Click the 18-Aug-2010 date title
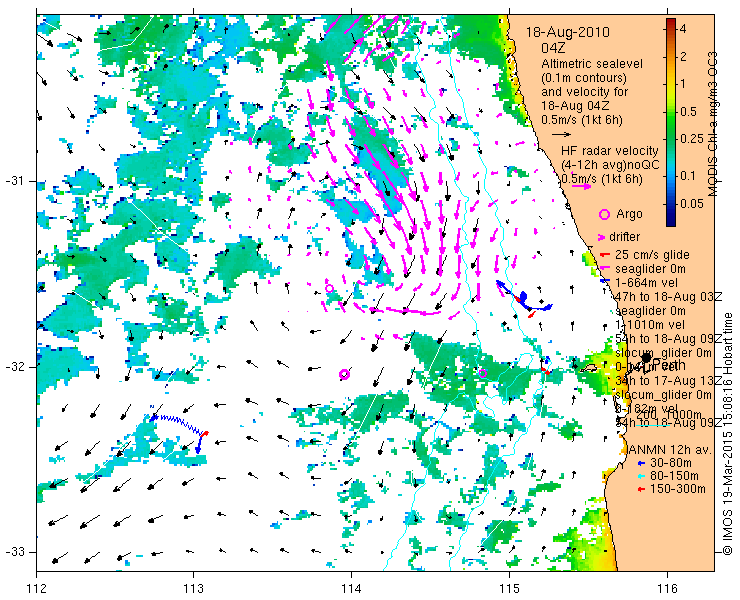740x600 pixels. [567, 32]
